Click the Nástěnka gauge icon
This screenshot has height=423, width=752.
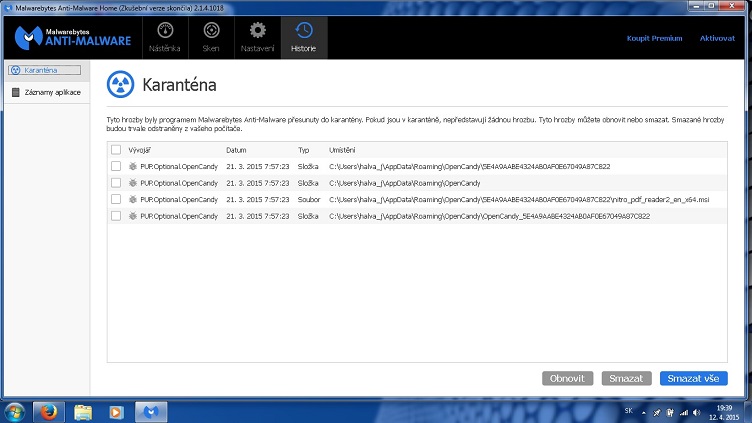point(165,30)
